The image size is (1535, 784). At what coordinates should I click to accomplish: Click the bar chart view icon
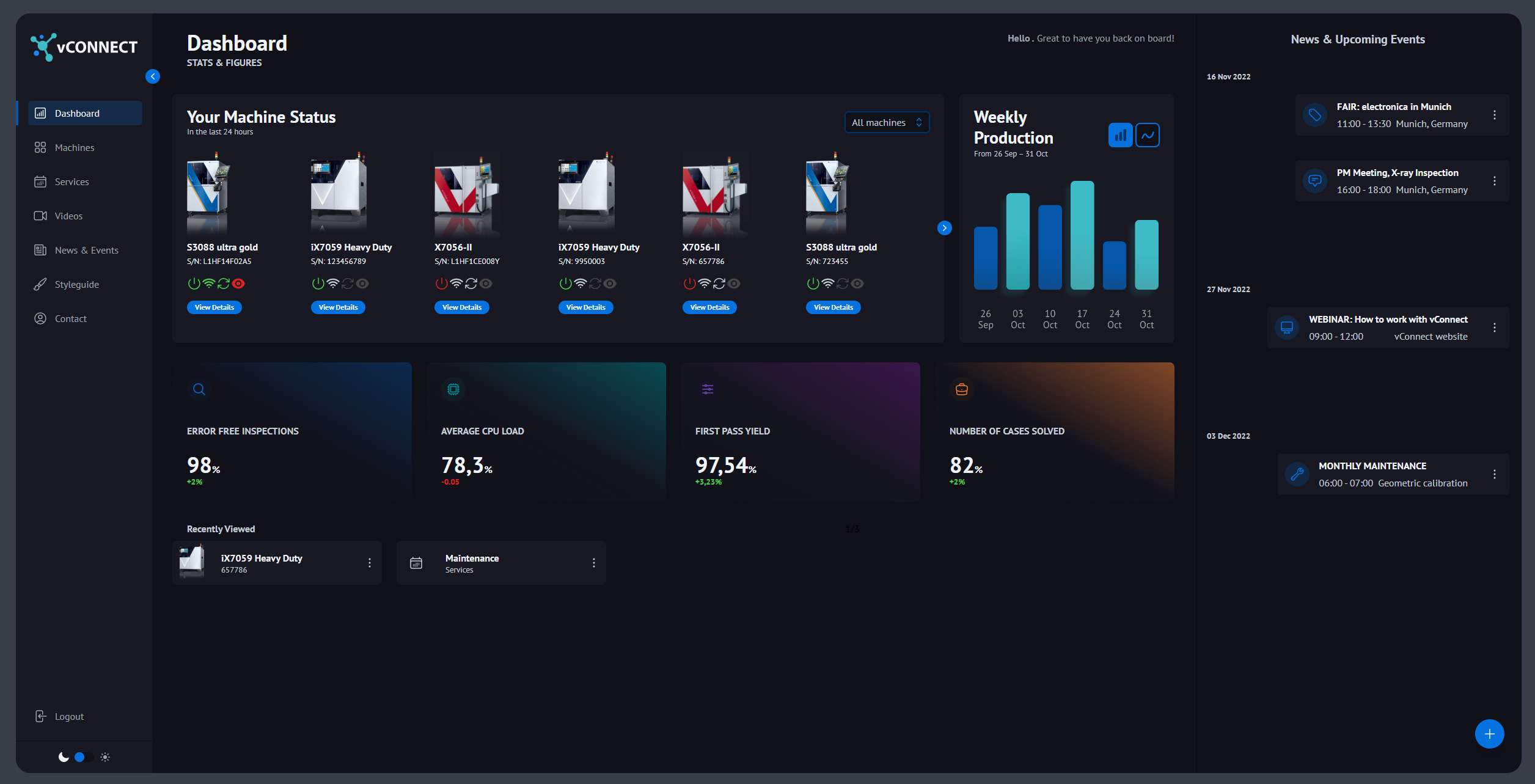click(x=1120, y=135)
